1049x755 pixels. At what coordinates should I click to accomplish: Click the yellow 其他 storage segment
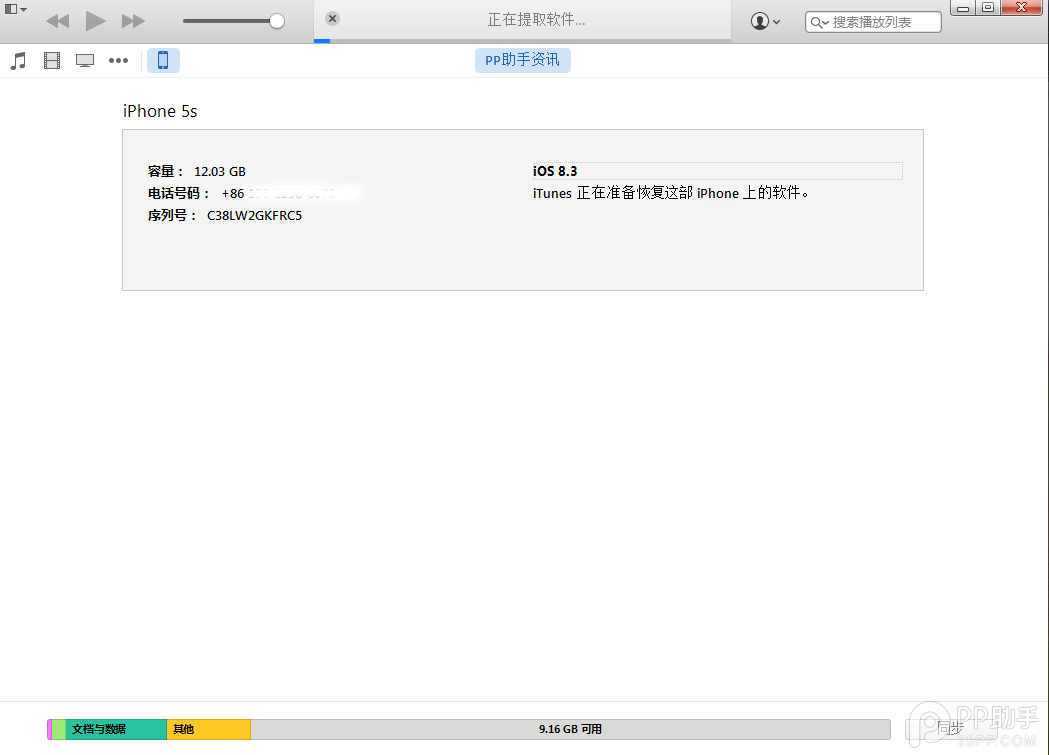pyautogui.click(x=210, y=729)
